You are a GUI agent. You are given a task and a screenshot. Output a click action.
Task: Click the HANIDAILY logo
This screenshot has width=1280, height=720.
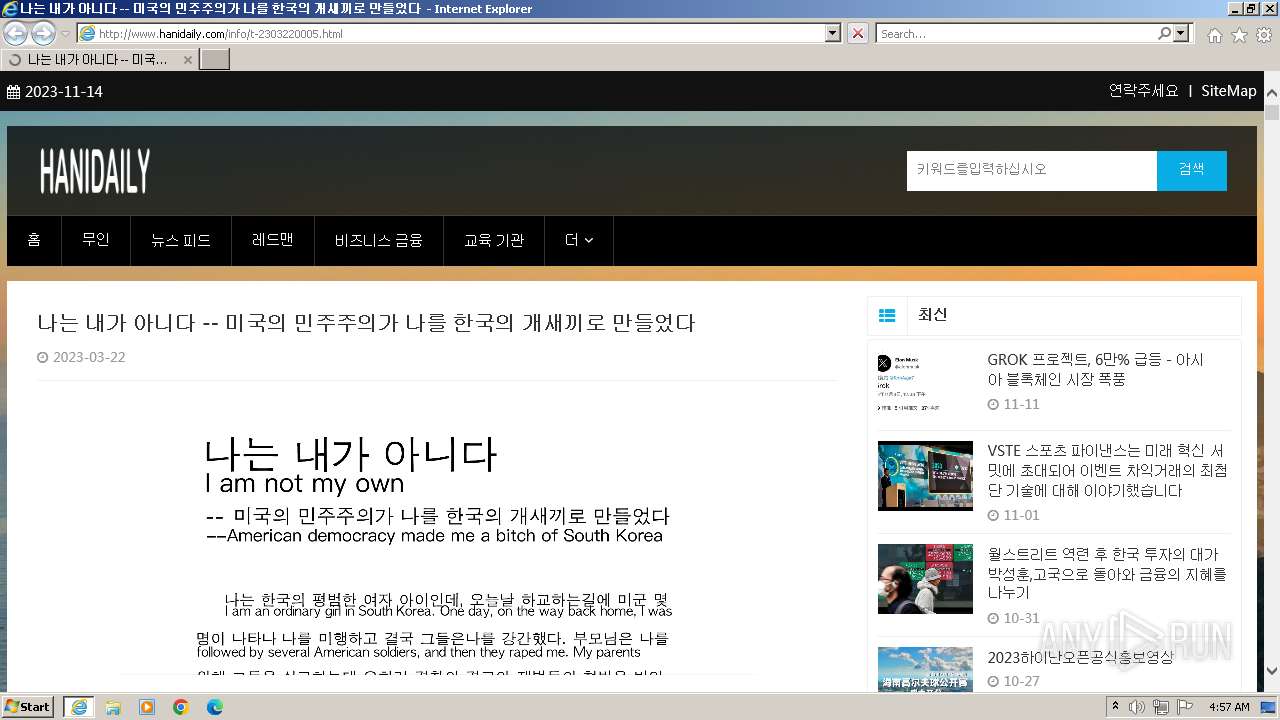coord(95,171)
